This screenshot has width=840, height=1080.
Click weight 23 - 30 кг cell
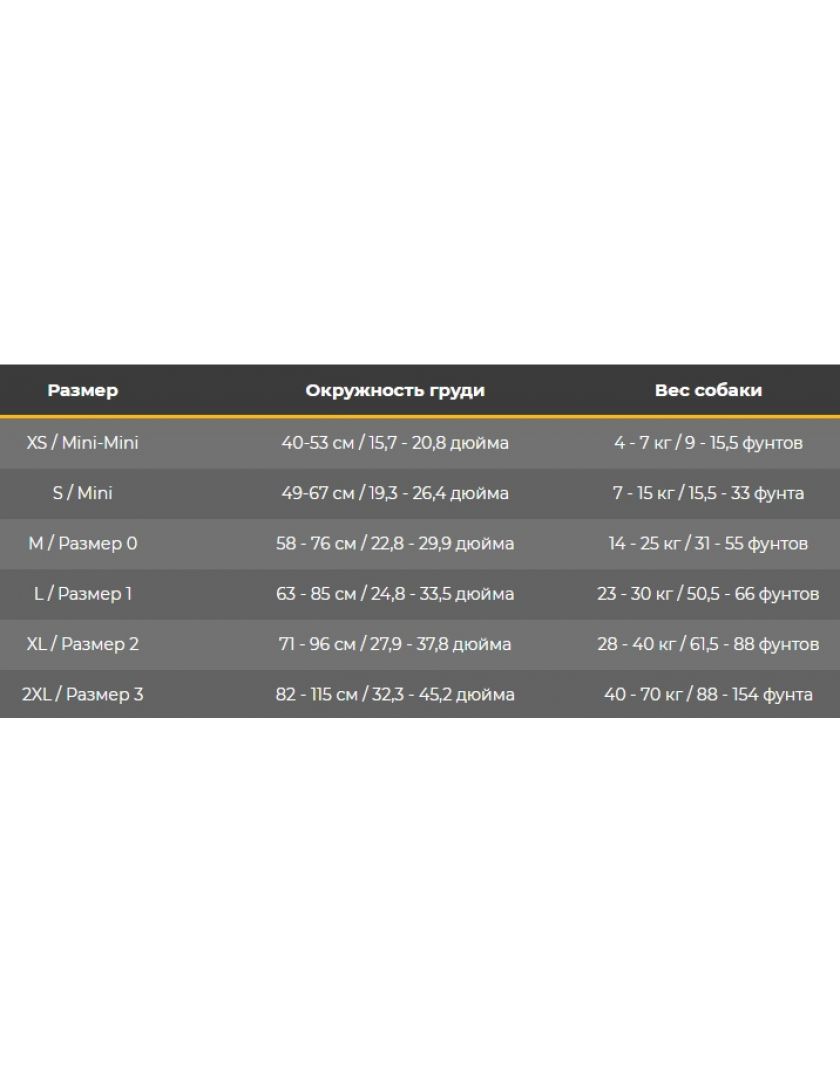pos(708,594)
